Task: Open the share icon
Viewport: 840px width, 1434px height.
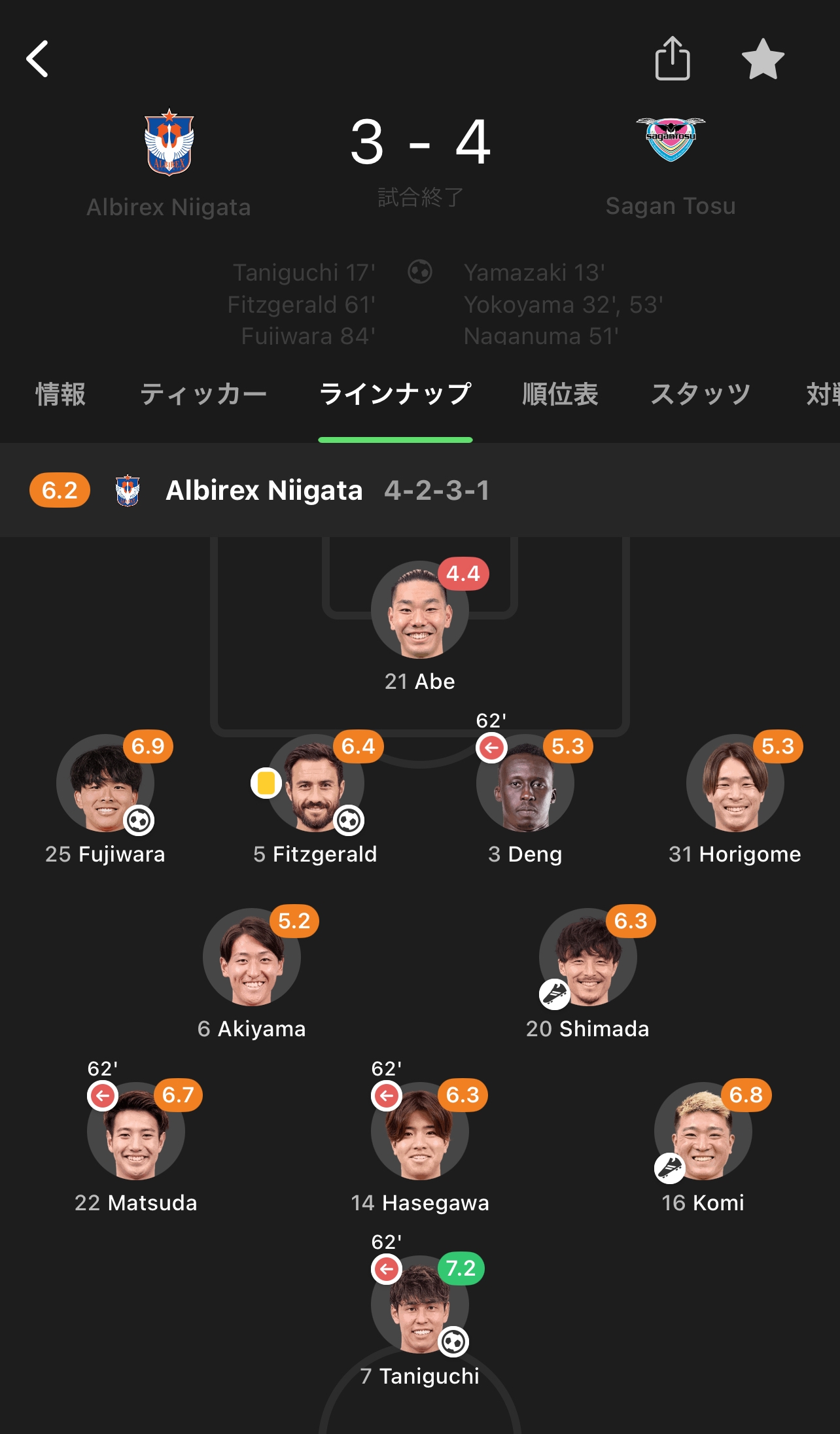Action: [x=673, y=59]
